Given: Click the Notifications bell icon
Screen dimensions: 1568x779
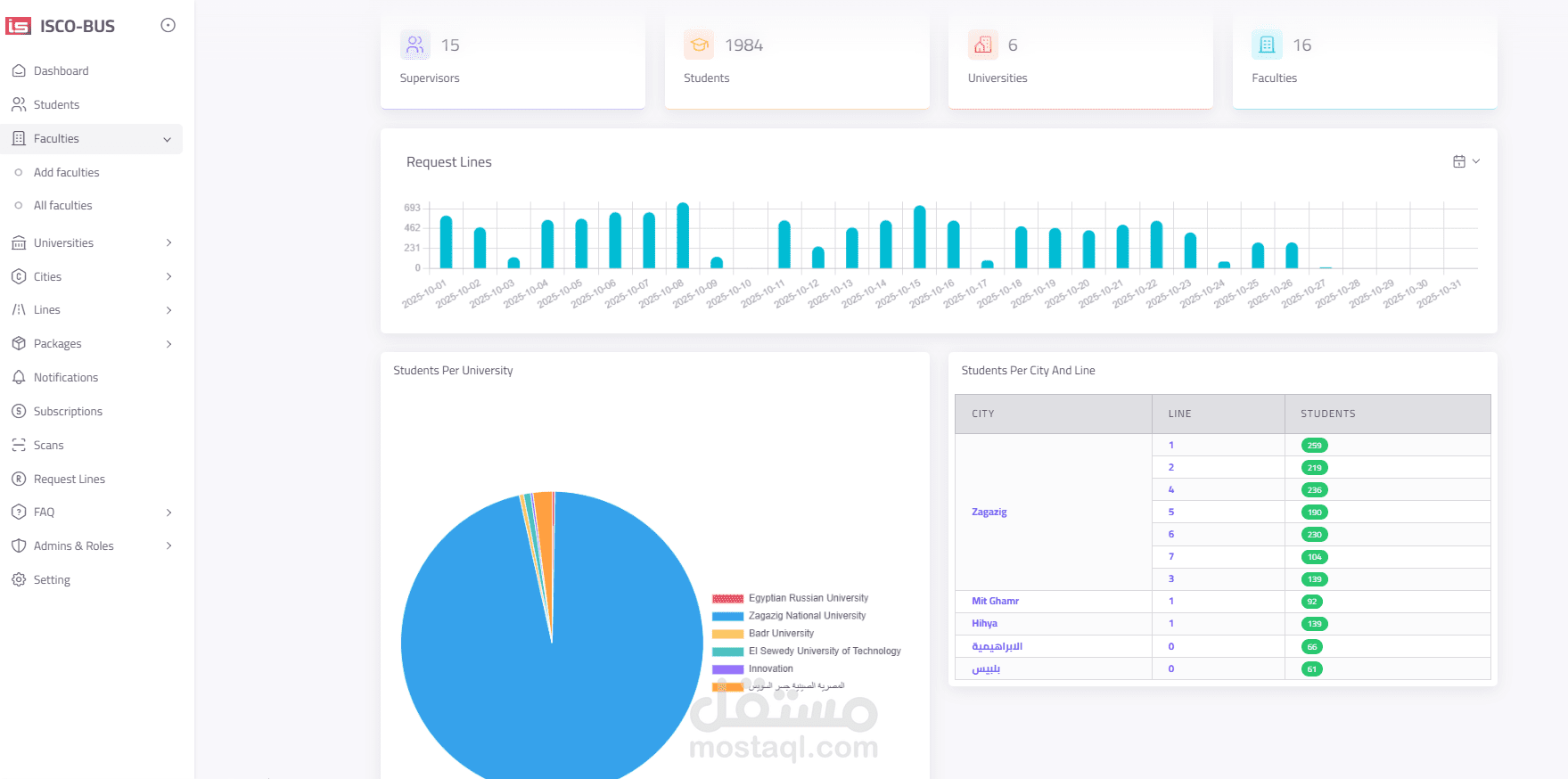Looking at the screenshot, I should pos(19,378).
